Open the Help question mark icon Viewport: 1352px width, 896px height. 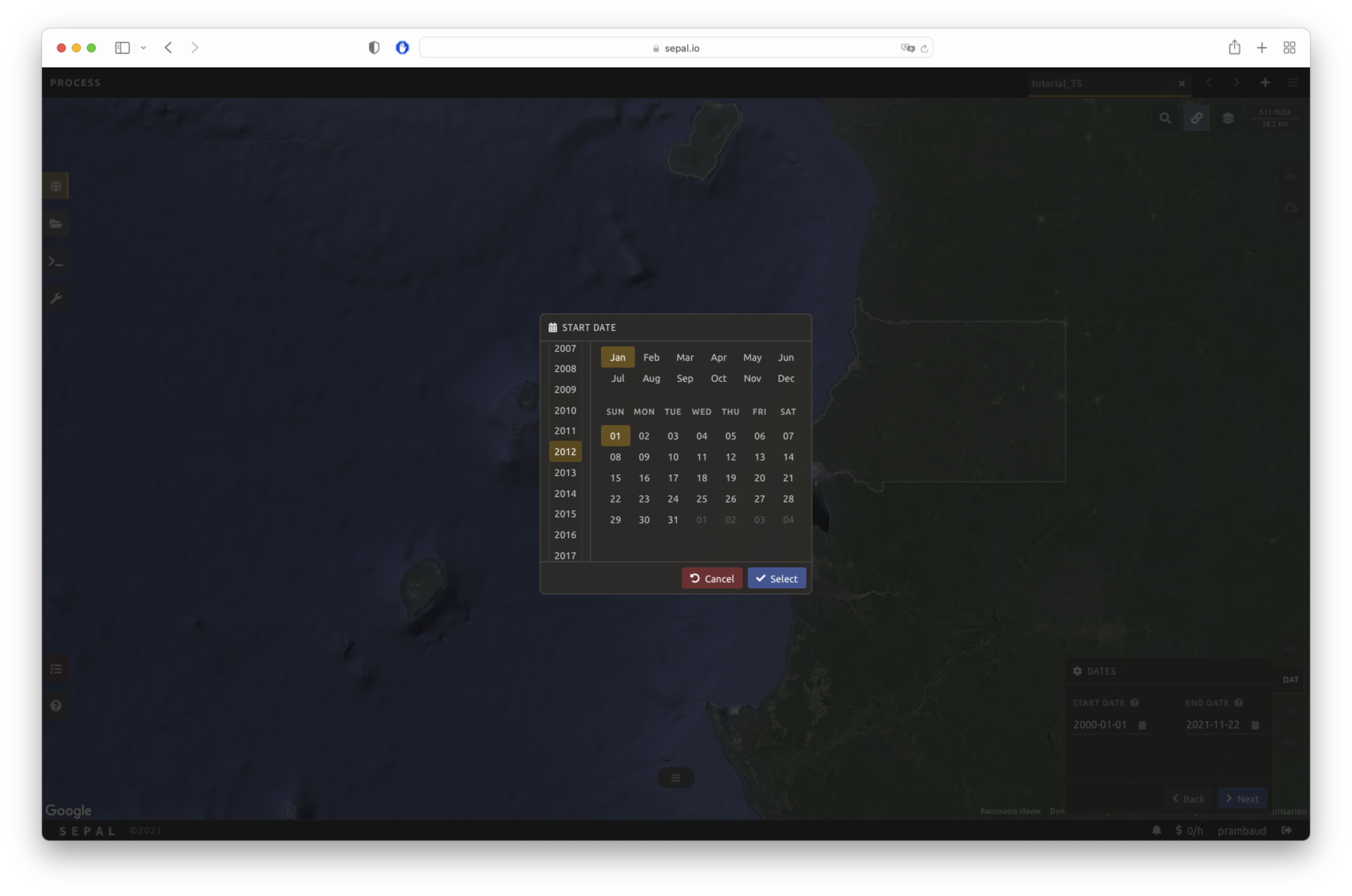click(55, 706)
